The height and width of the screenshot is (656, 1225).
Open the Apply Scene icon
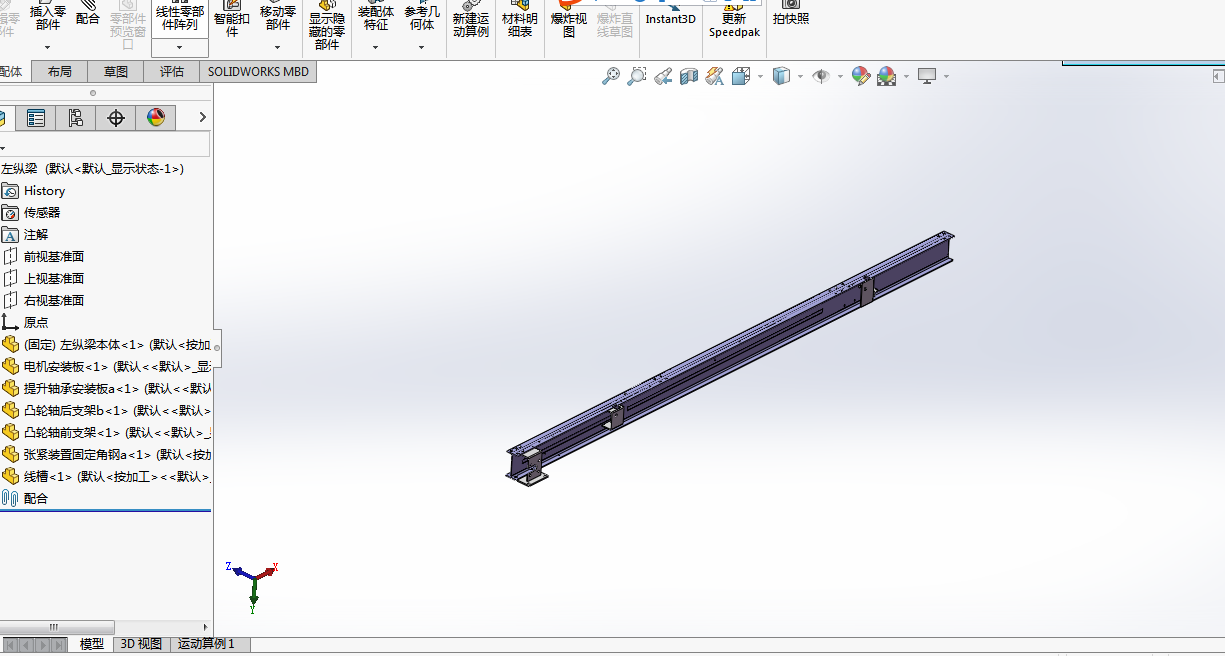pos(886,76)
